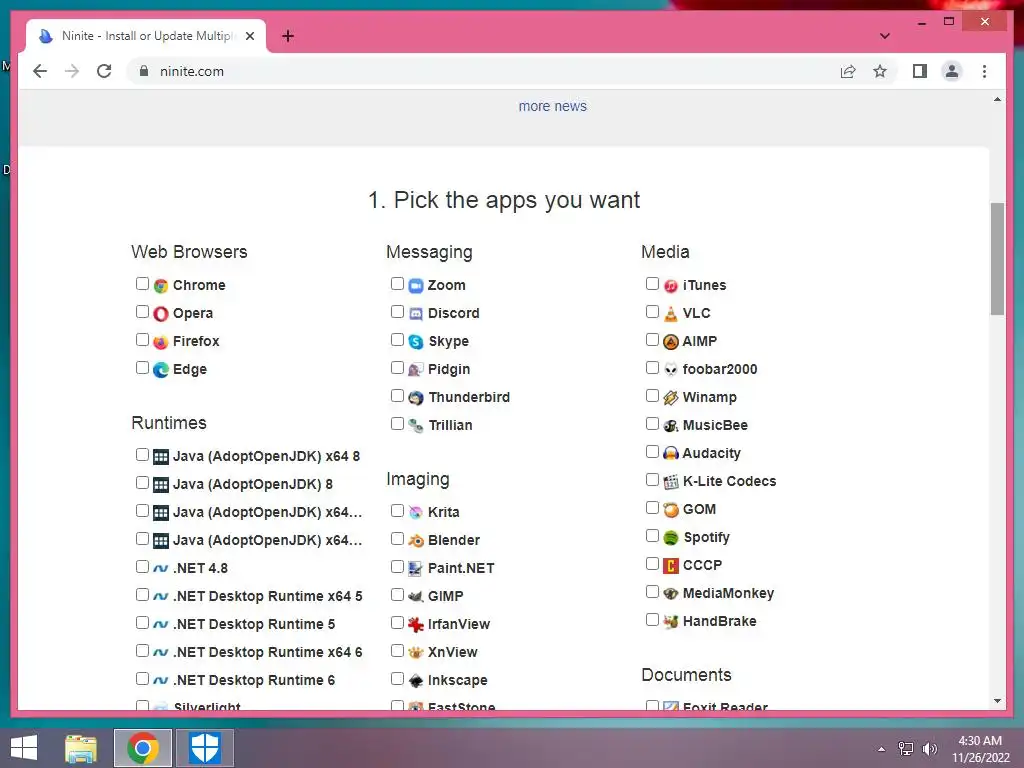
Task: Check the Chrome checkbox
Action: coord(142,283)
